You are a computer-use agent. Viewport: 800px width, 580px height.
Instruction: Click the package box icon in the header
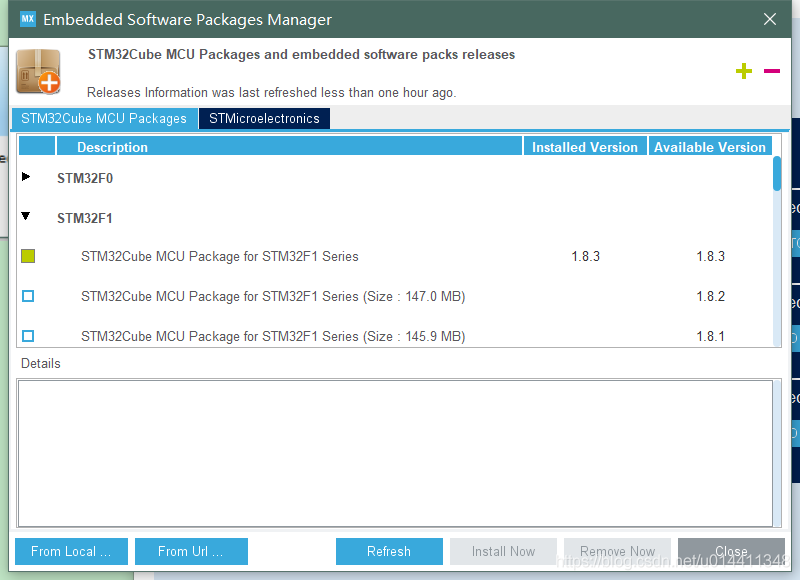(x=38, y=72)
